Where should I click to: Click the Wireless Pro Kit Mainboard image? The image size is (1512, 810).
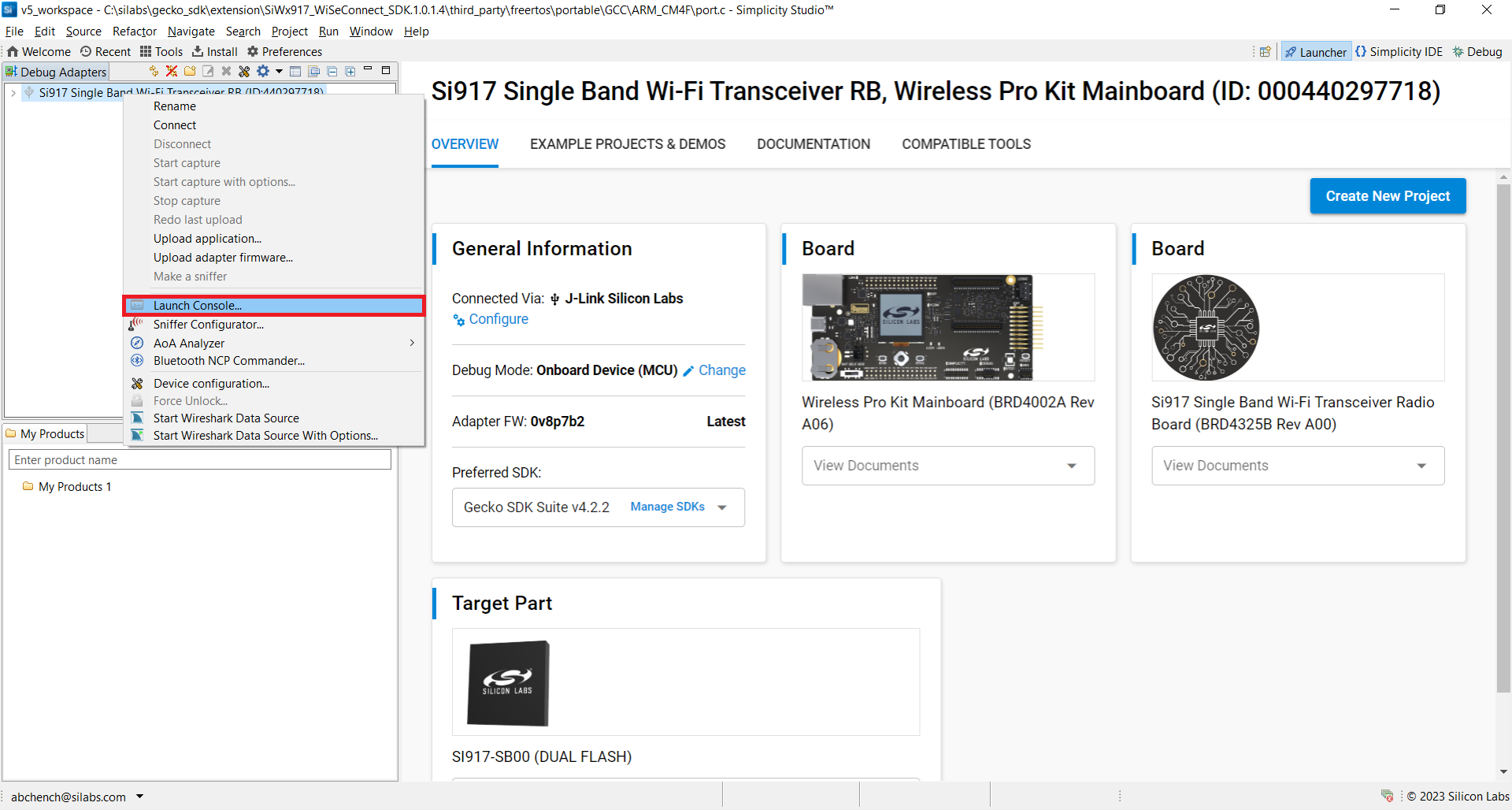(922, 327)
